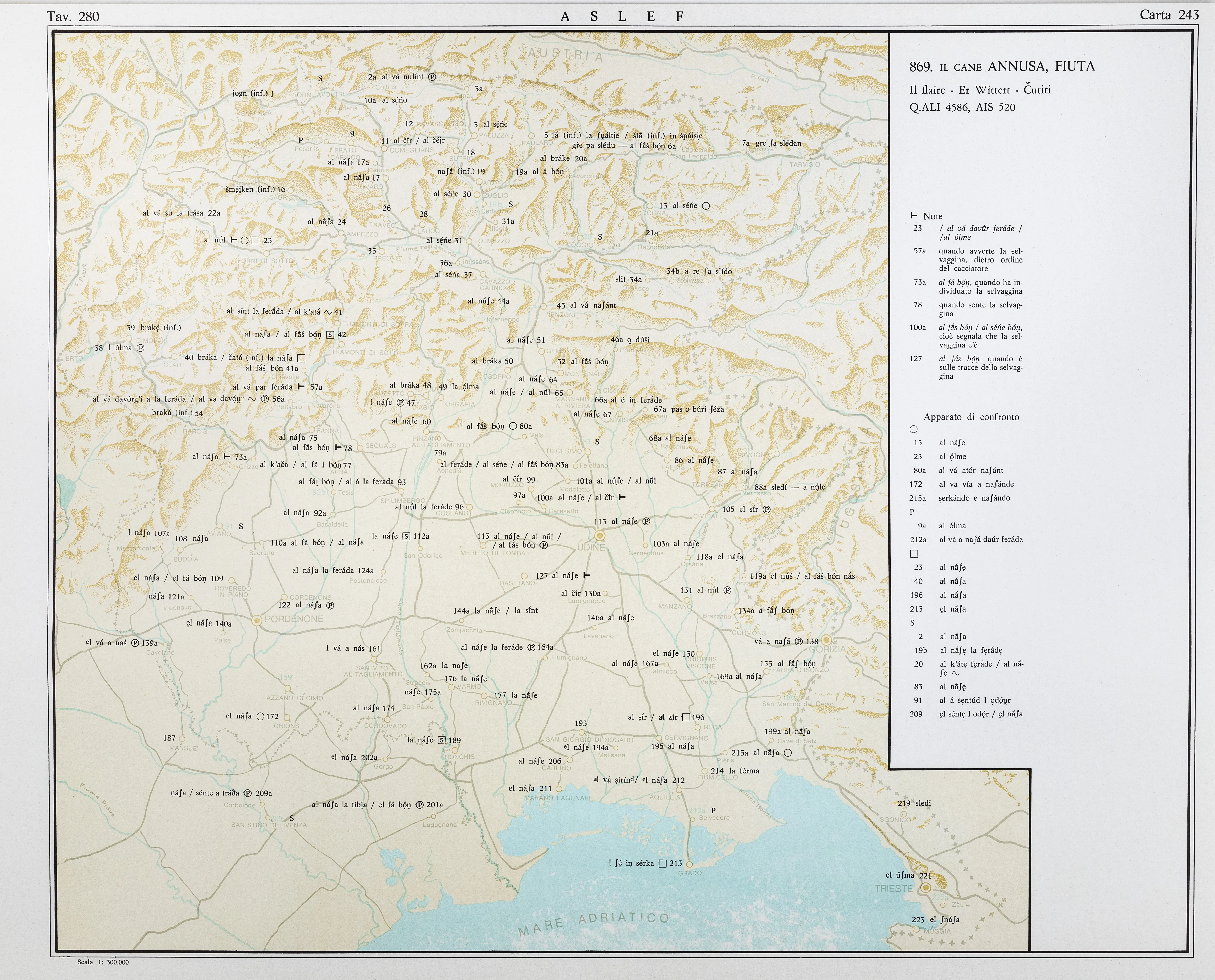This screenshot has width=1215, height=980.
Task: Click the boxed S next to point 189
Action: tap(442, 740)
